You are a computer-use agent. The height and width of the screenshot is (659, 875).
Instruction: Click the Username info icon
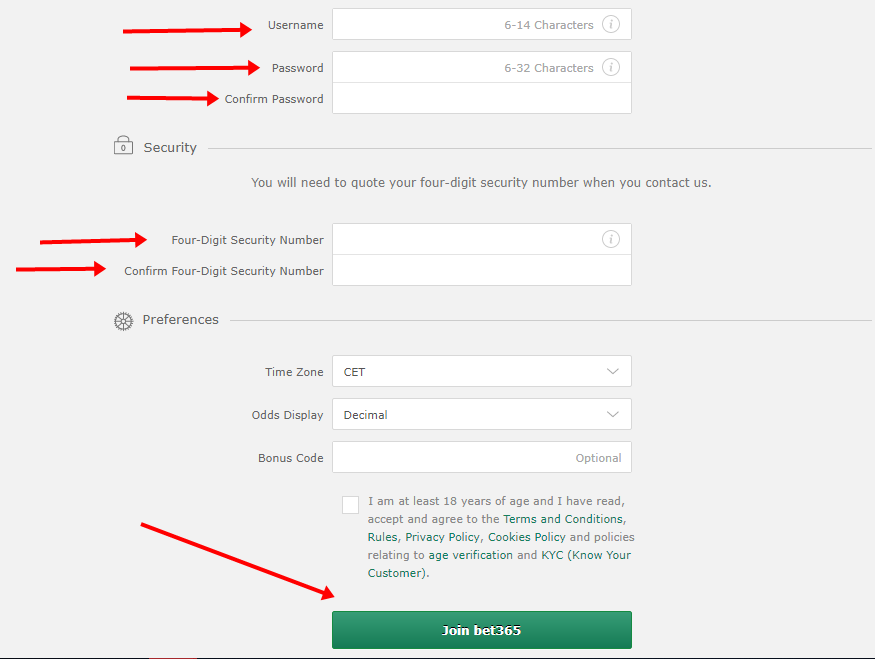pyautogui.click(x=610, y=25)
